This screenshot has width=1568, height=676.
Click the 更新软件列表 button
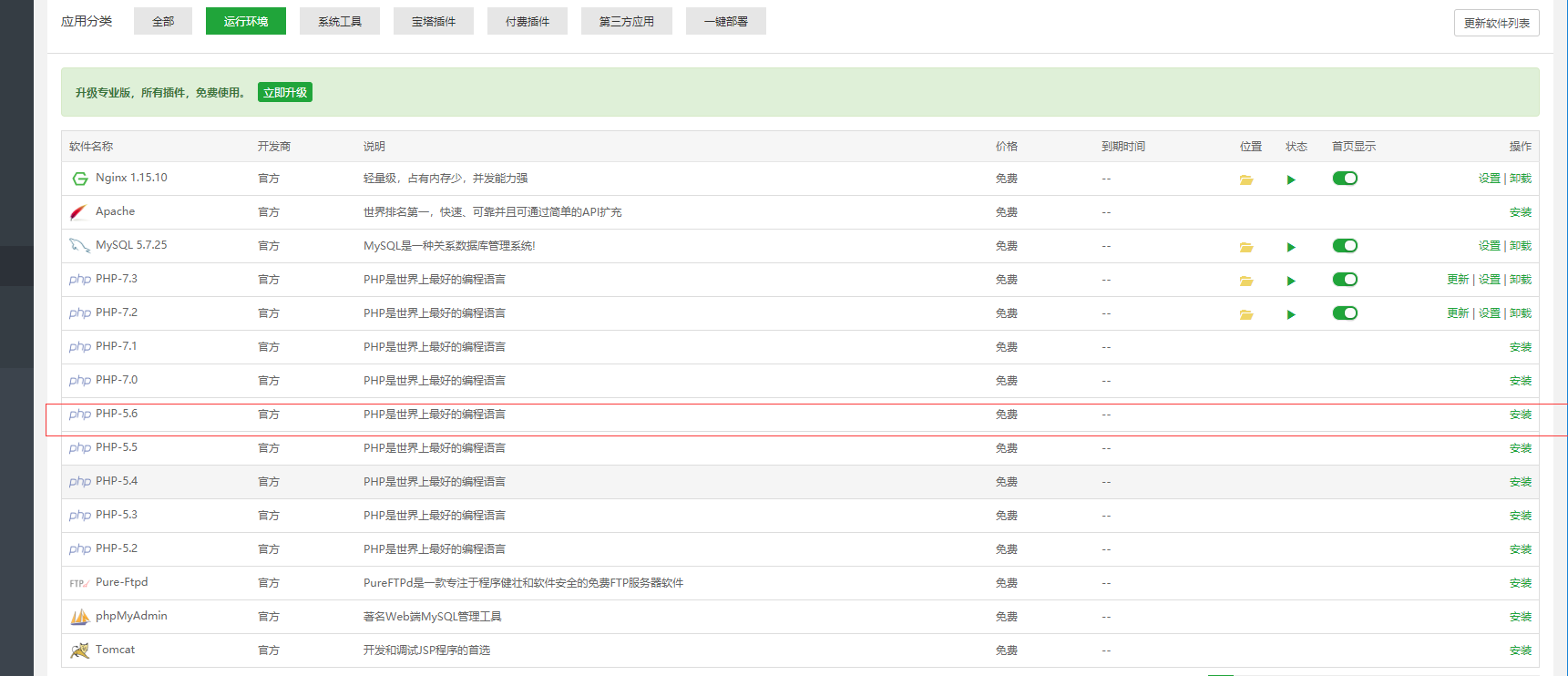(1497, 23)
